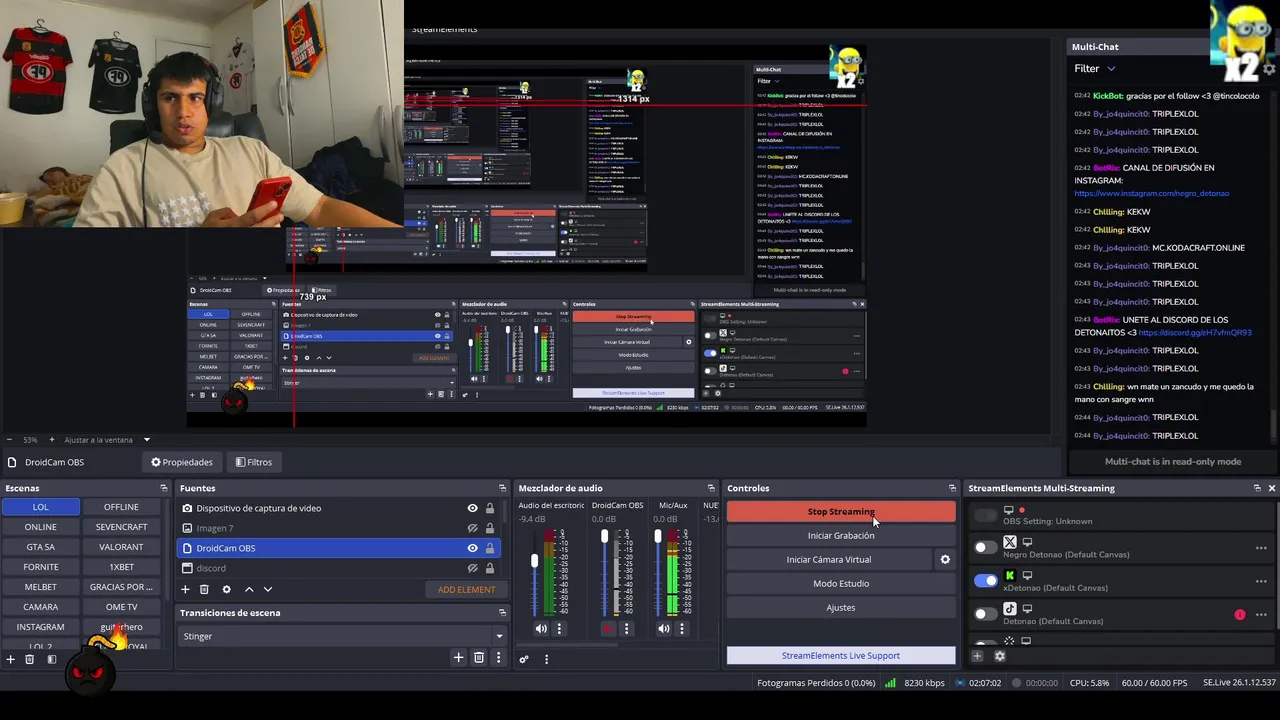The height and width of the screenshot is (720, 1280).
Task: Open the virtual camera settings gear
Action: (945, 560)
